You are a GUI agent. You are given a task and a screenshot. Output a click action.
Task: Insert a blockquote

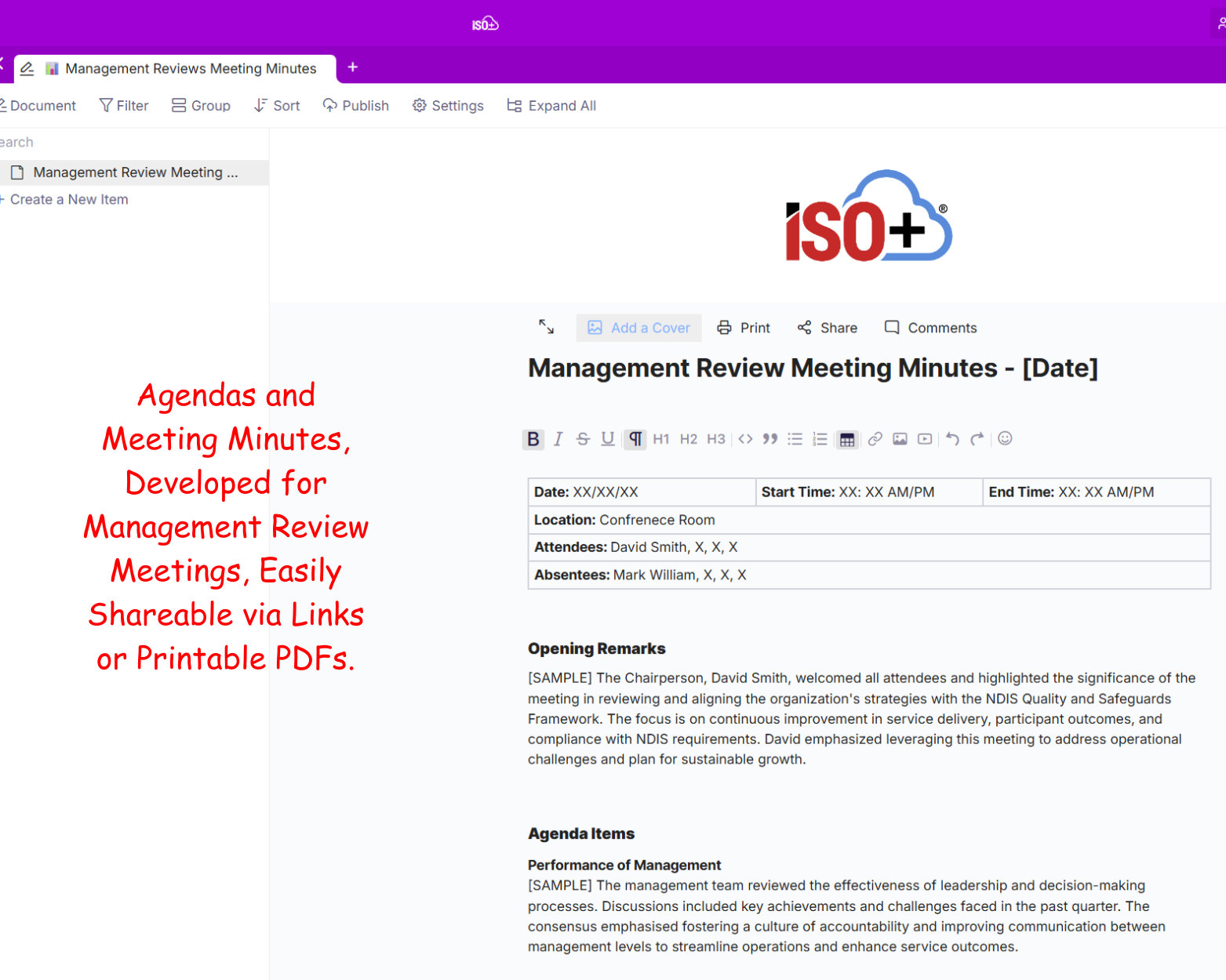pos(770,439)
